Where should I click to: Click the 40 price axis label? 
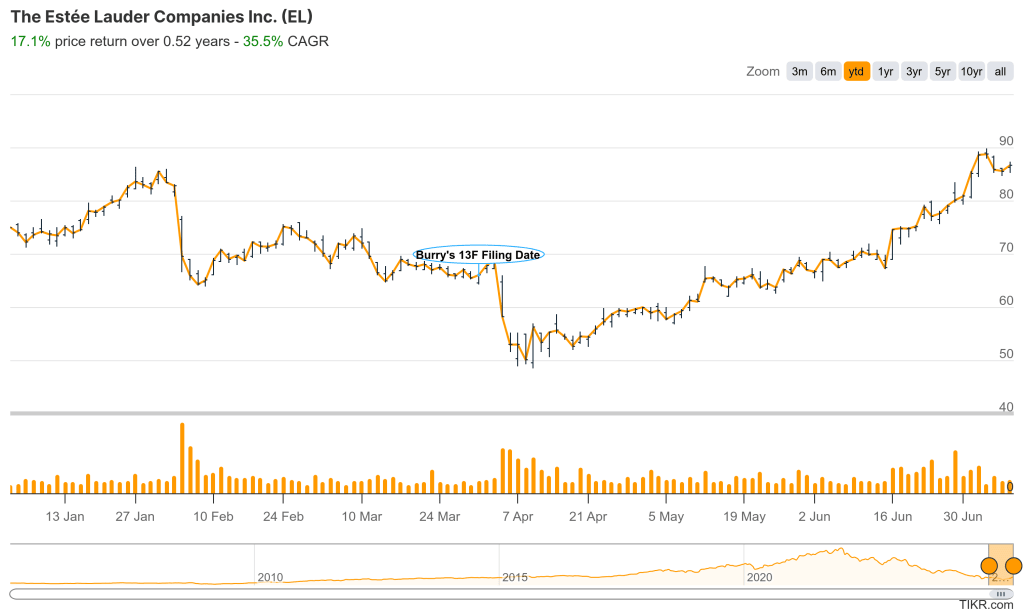(1006, 407)
